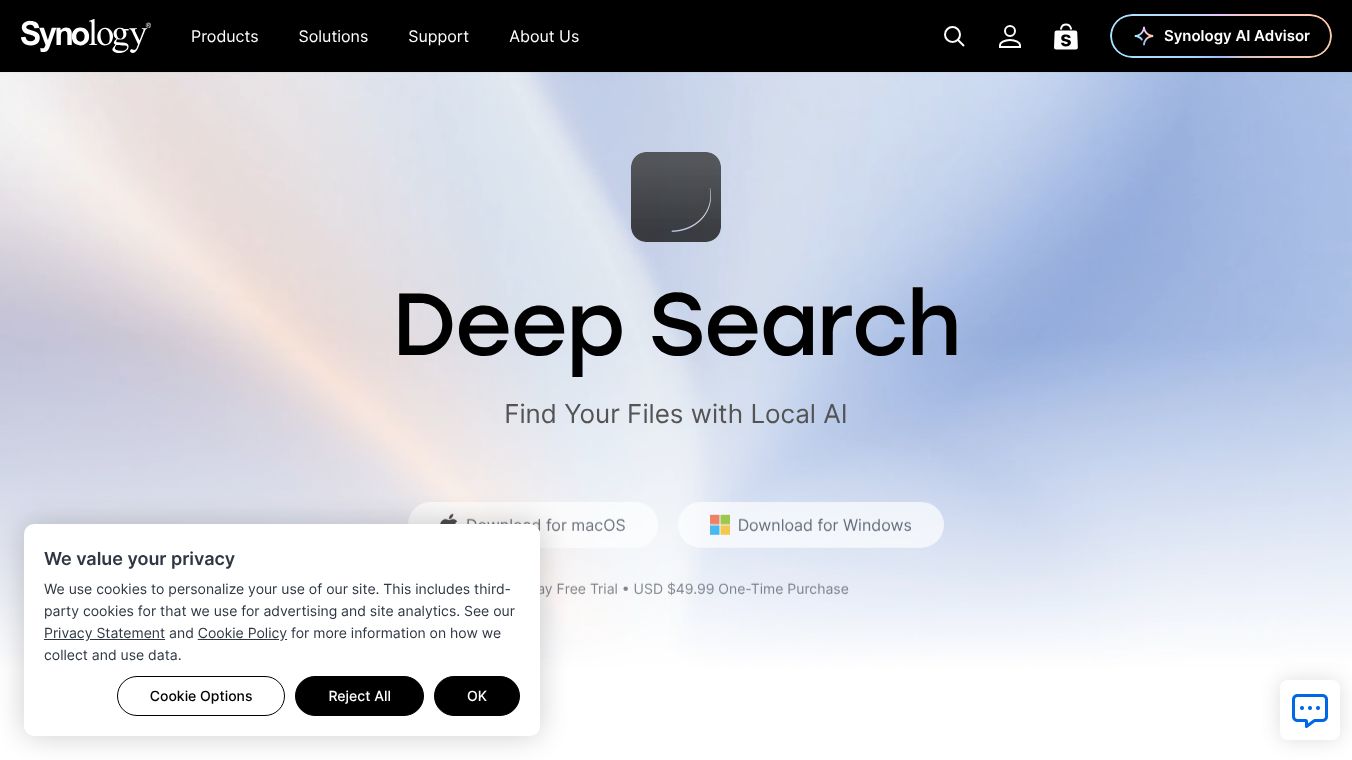Open the Privacy Statement link
Screen dimensions: 1352x760
pyautogui.click(x=104, y=633)
